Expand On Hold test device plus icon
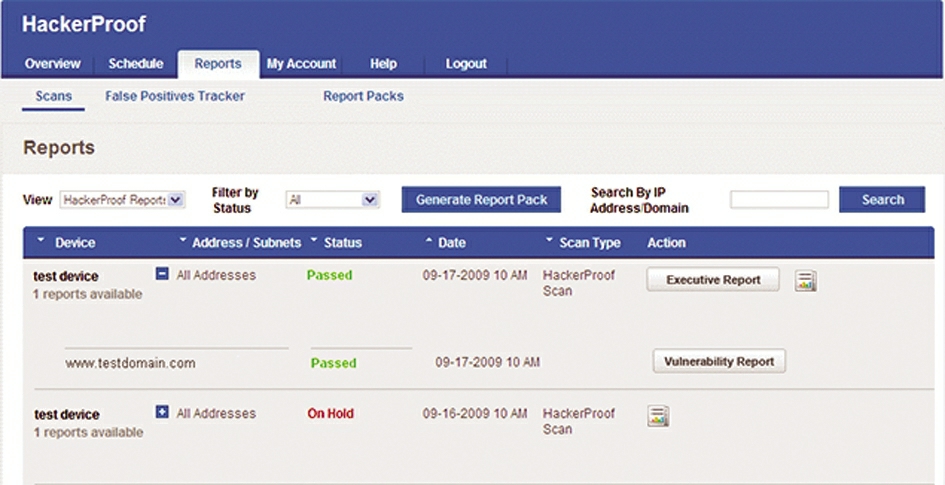This screenshot has height=485, width=945. (x=162, y=412)
